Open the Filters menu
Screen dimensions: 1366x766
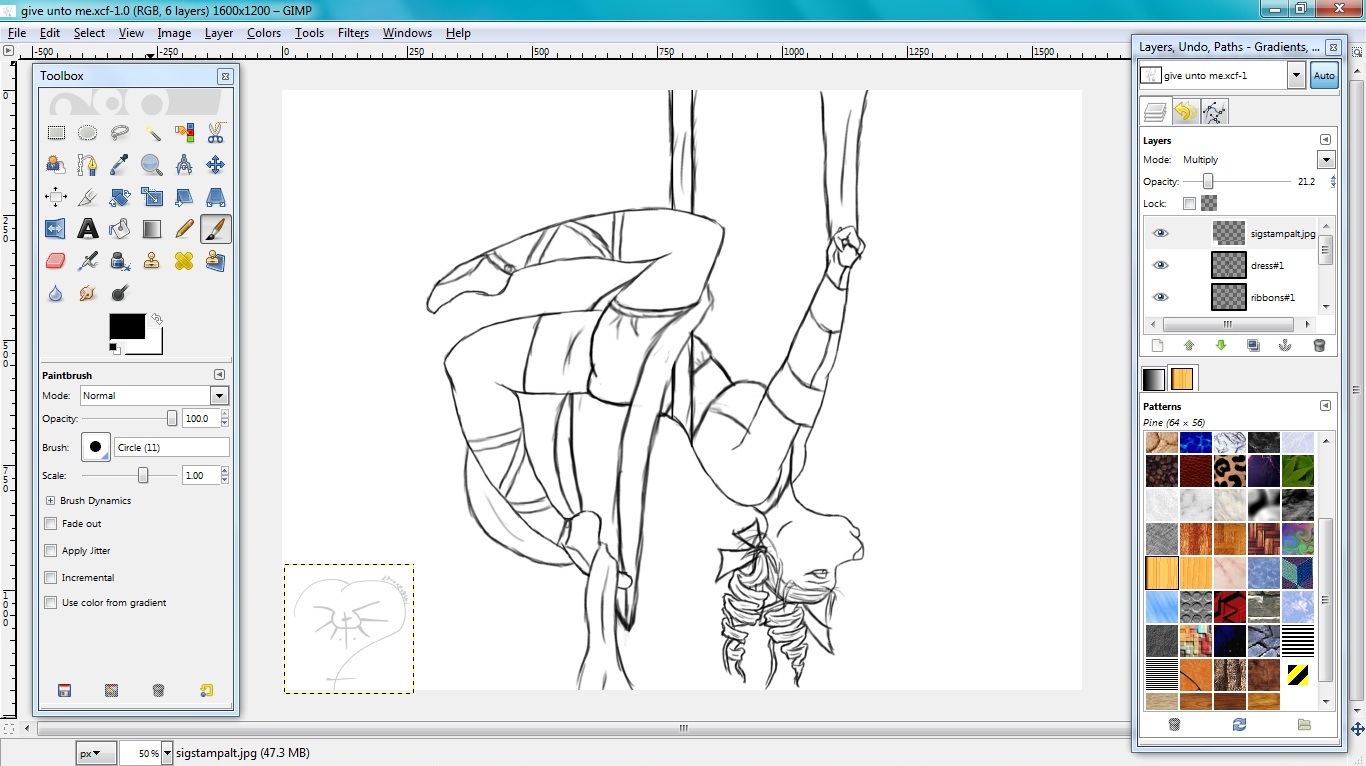coord(353,33)
